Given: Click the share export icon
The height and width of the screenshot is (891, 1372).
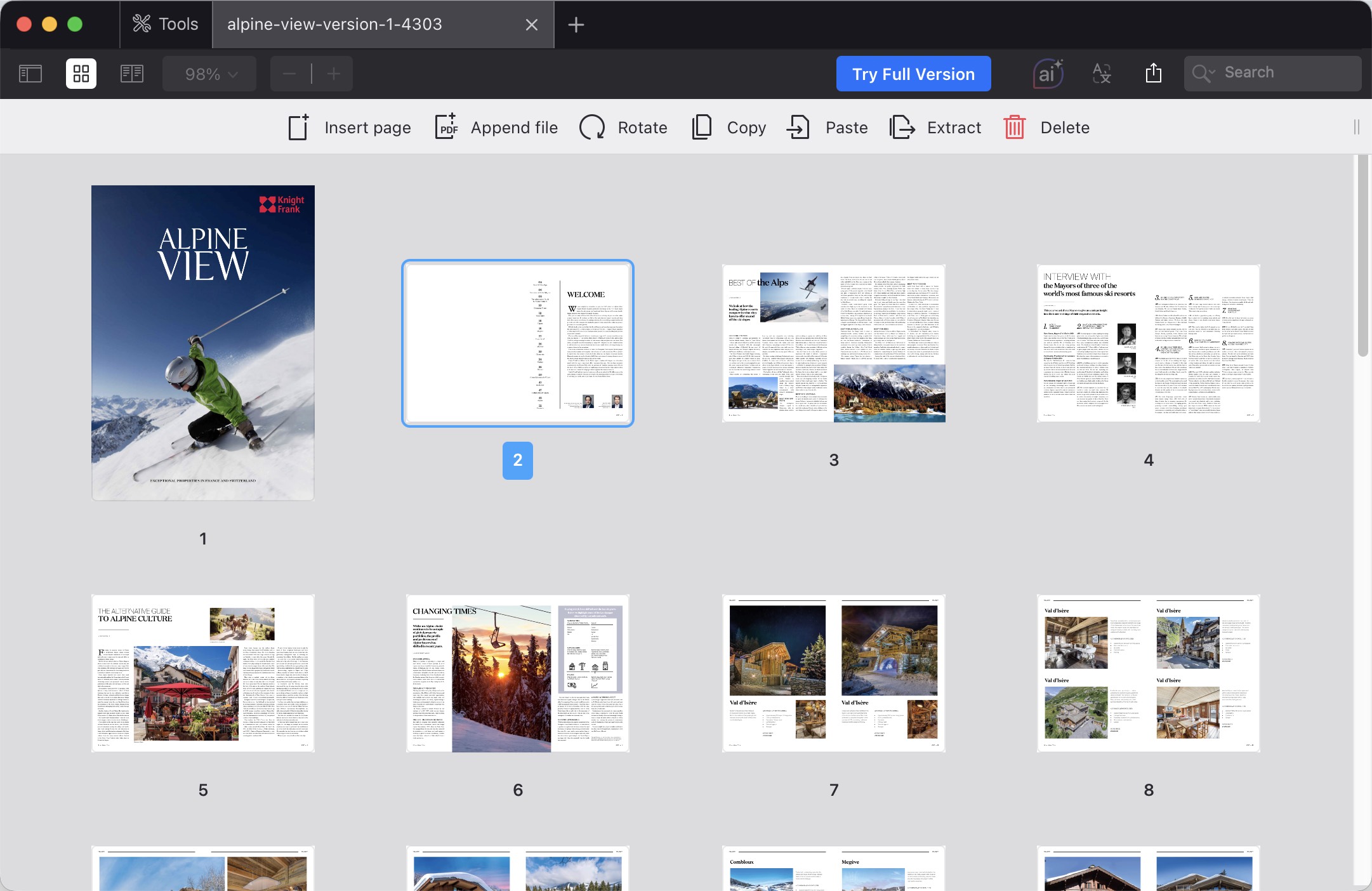Looking at the screenshot, I should (x=1154, y=73).
